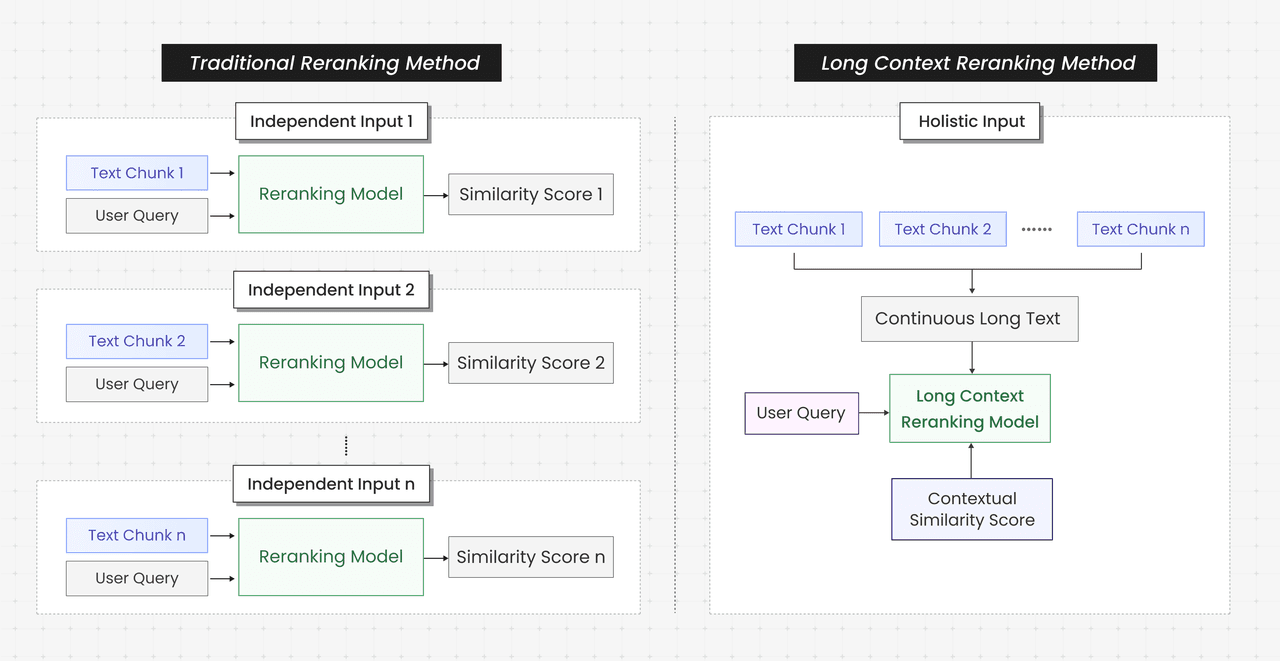Select the Independent Input 2 label
This screenshot has width=1280, height=661.
[331, 290]
